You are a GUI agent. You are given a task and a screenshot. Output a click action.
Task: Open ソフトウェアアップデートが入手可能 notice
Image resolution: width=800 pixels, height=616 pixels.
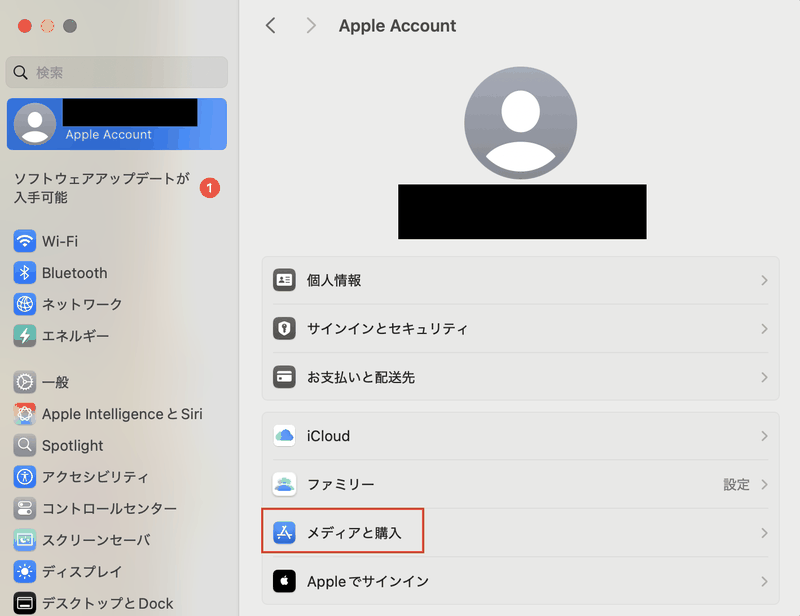click(102, 188)
